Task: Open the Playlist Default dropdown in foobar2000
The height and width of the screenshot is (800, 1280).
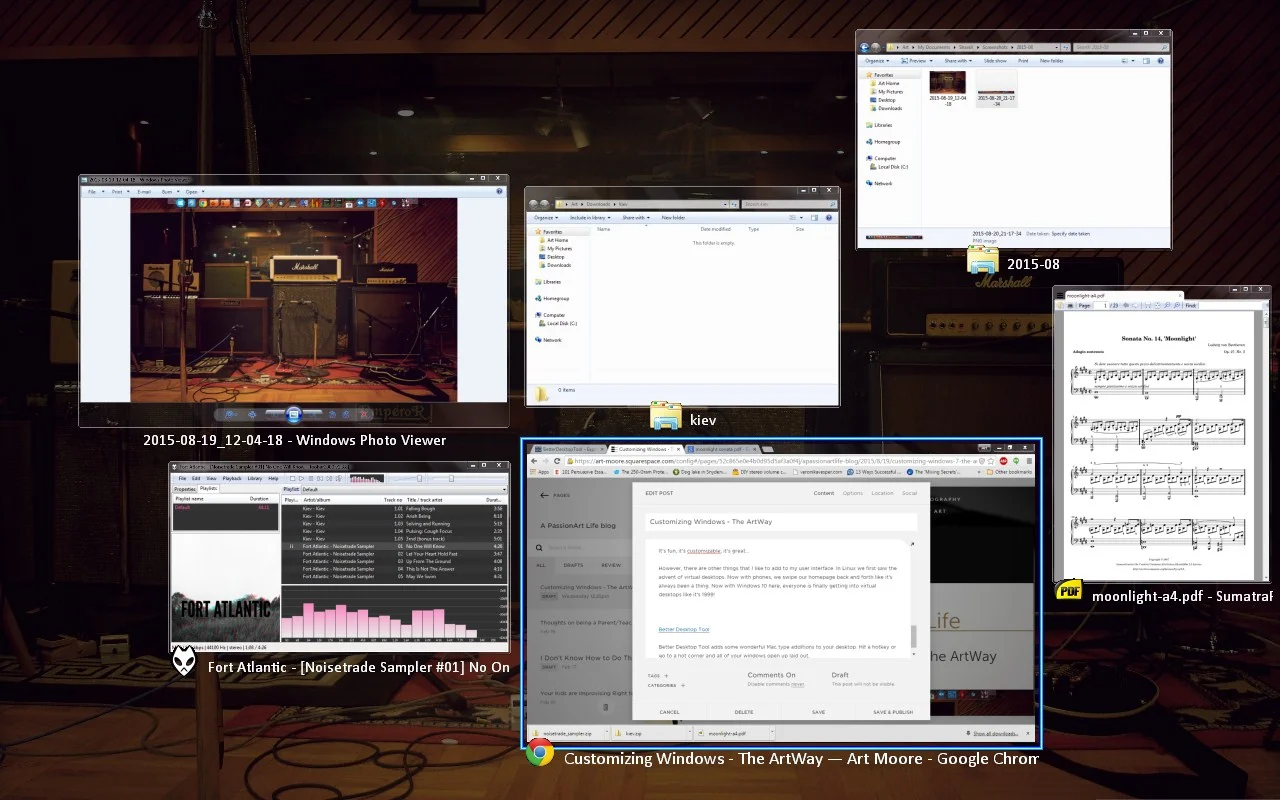Action: 404,489
